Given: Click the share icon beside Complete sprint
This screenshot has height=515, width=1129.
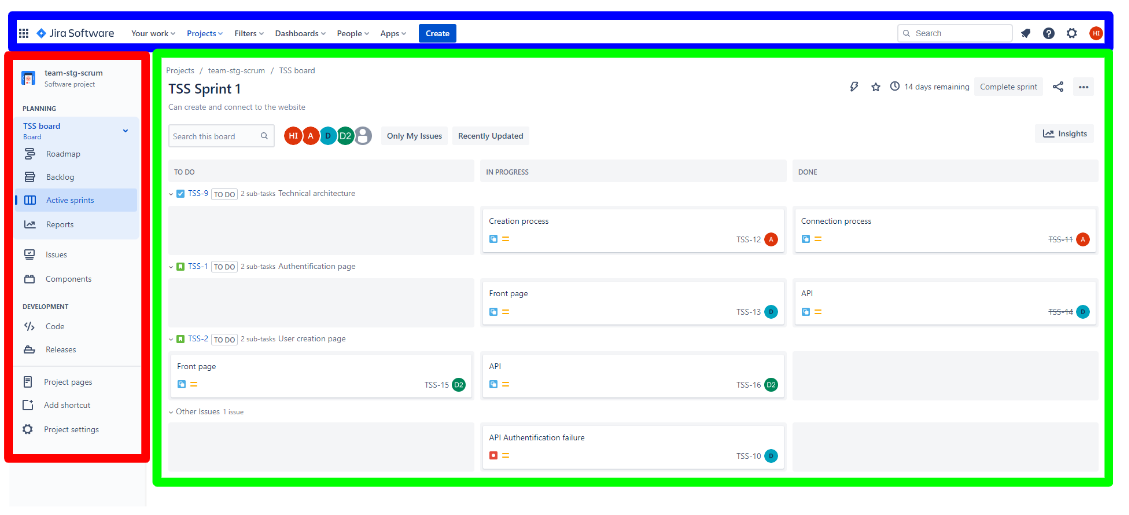Looking at the screenshot, I should click(1058, 87).
